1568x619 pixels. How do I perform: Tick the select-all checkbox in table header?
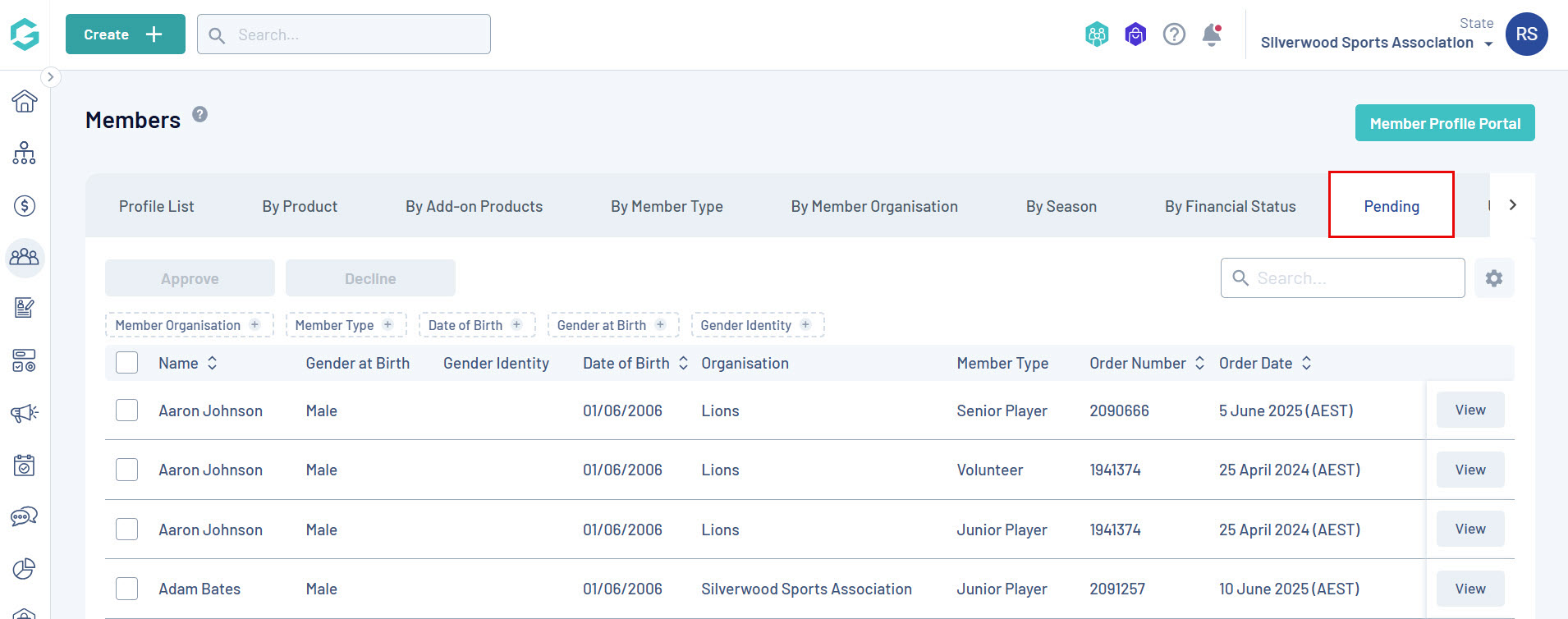click(x=127, y=363)
